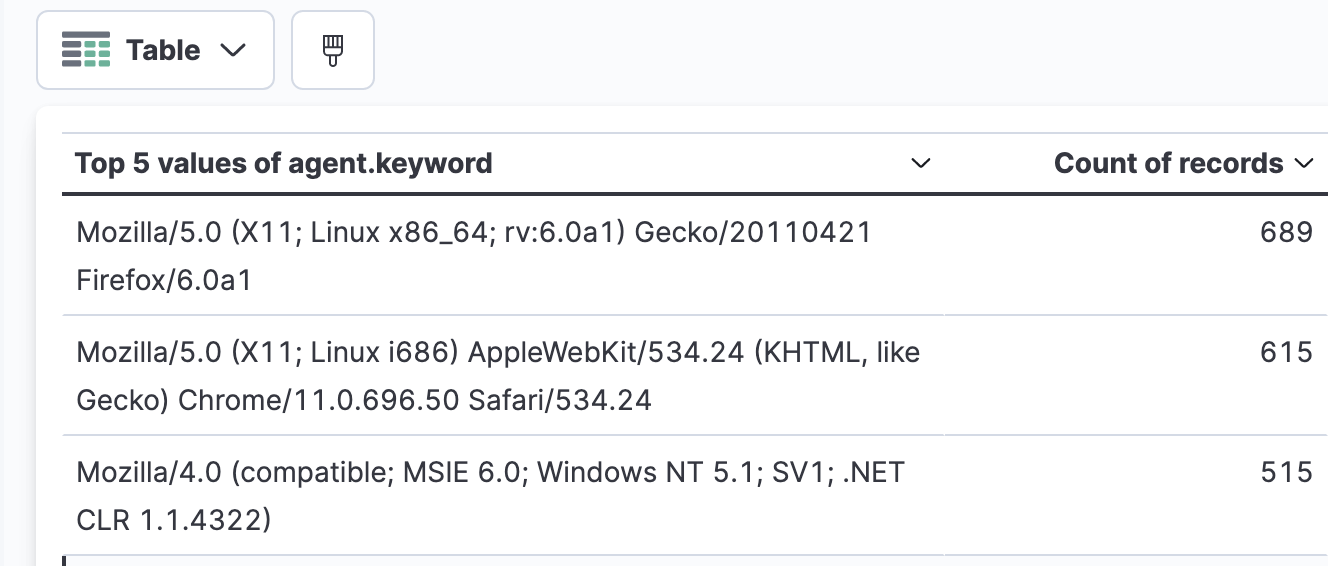
Task: Expand the Table chart type chevron
Action: [x=232, y=51]
